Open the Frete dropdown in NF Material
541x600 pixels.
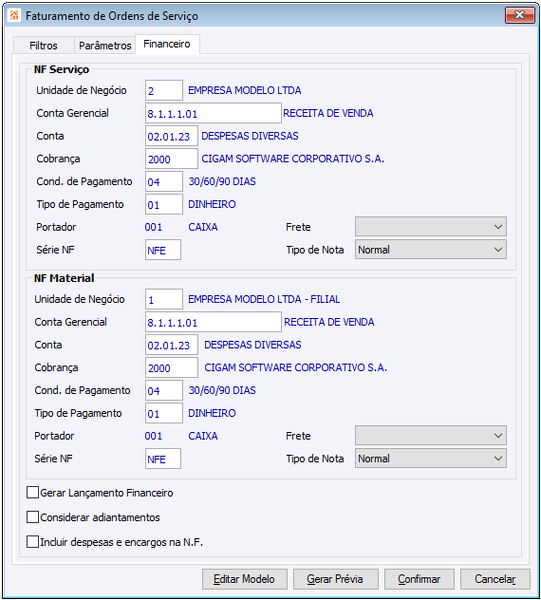431,435
